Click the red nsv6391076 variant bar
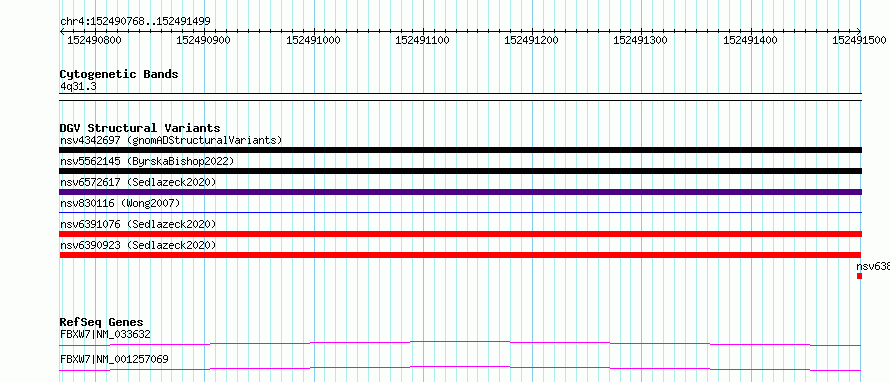This screenshot has width=890, height=382. click(x=460, y=234)
